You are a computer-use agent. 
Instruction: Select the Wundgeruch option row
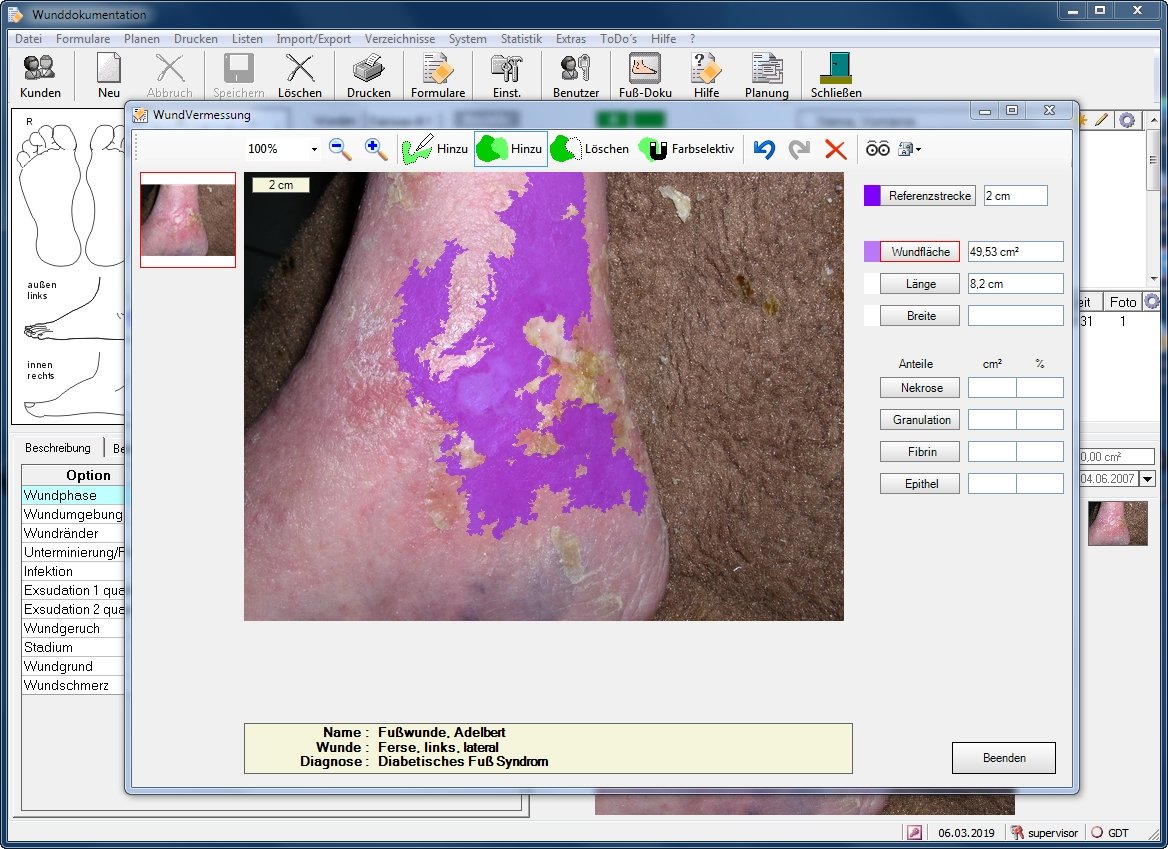tap(73, 629)
